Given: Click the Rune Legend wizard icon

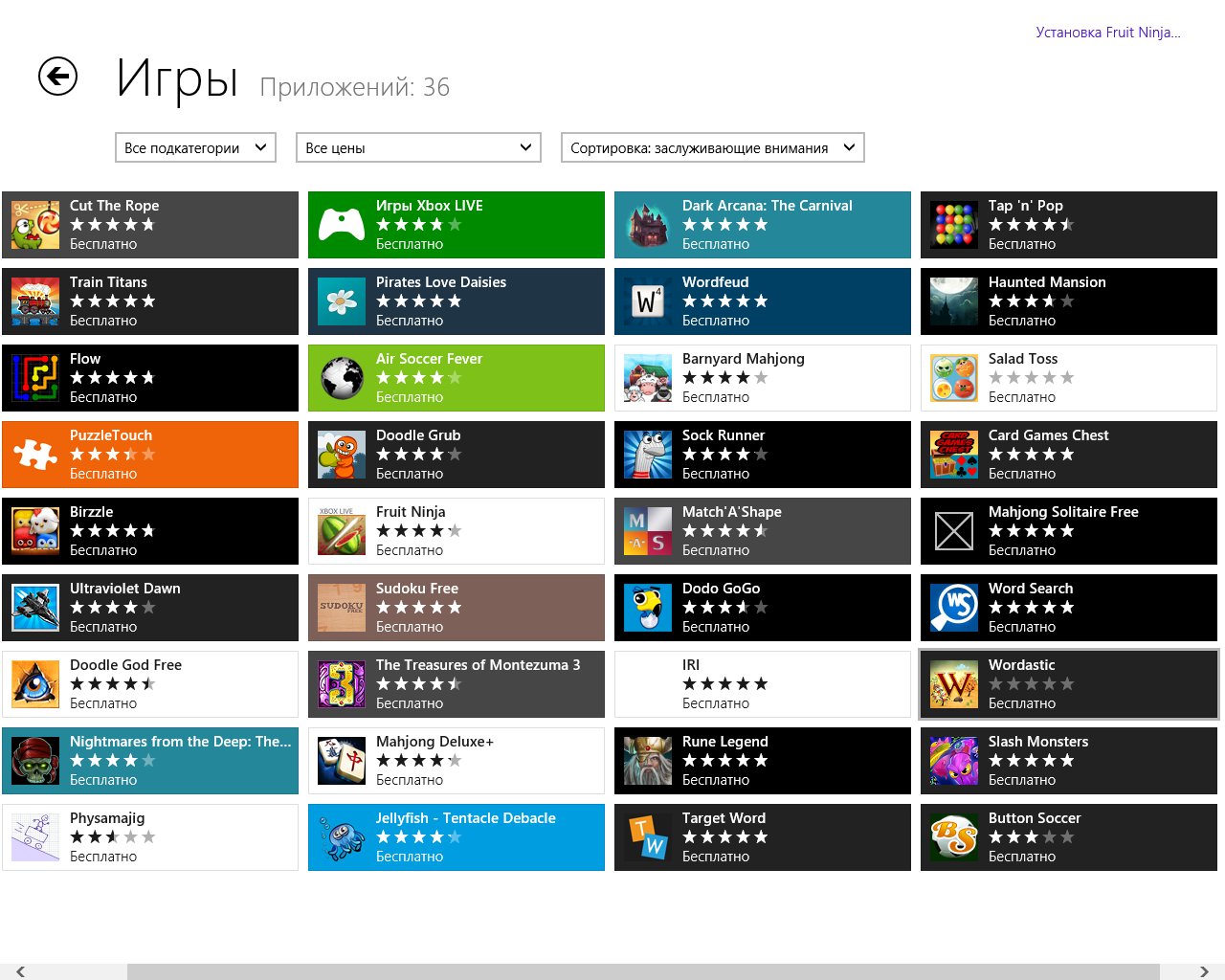Looking at the screenshot, I should (x=648, y=761).
